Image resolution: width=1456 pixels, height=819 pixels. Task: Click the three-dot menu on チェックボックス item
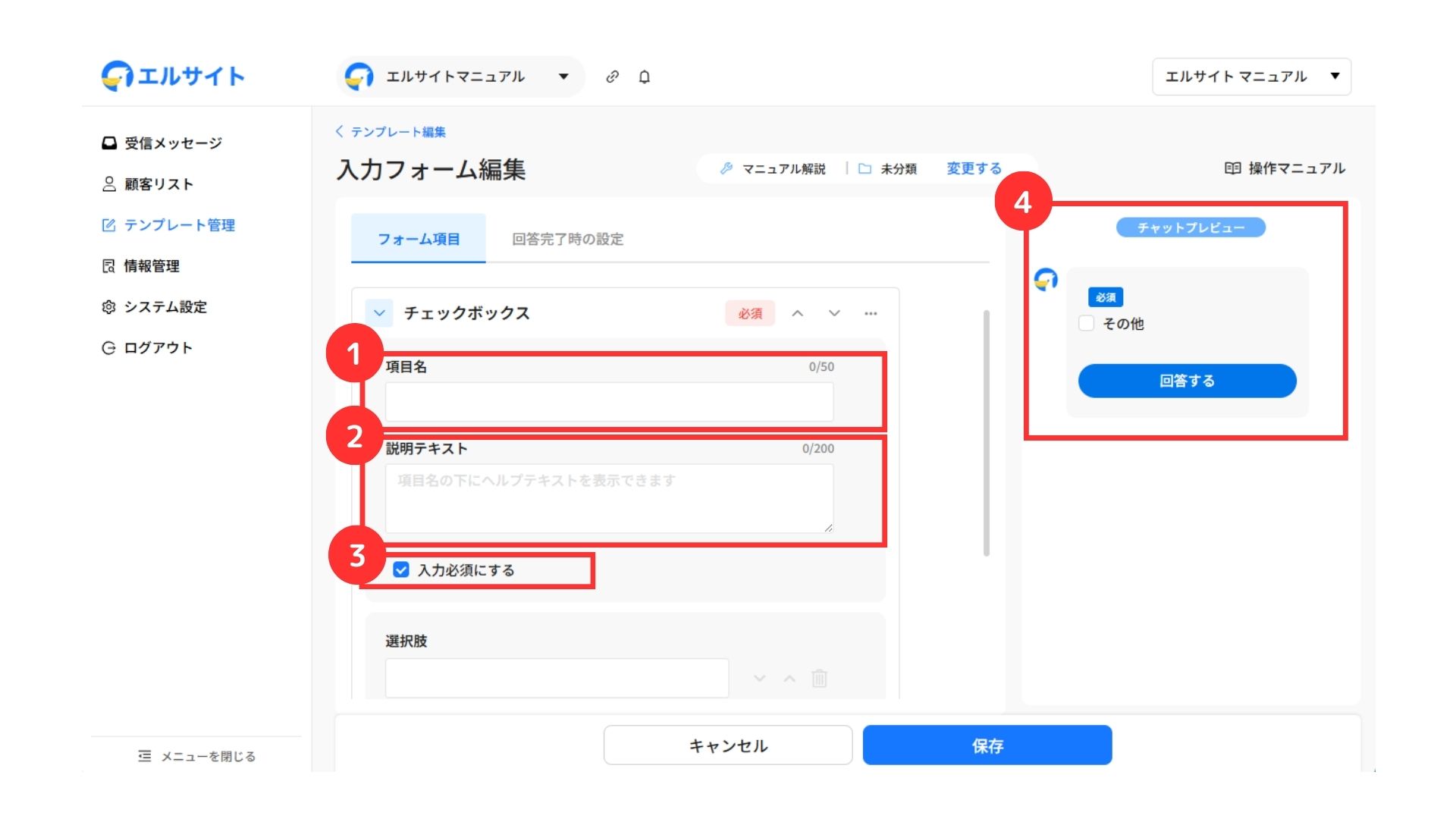pyautogui.click(x=871, y=313)
